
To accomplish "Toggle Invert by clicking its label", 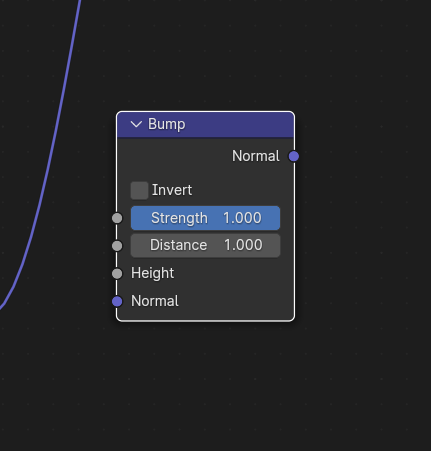I will pos(172,190).
